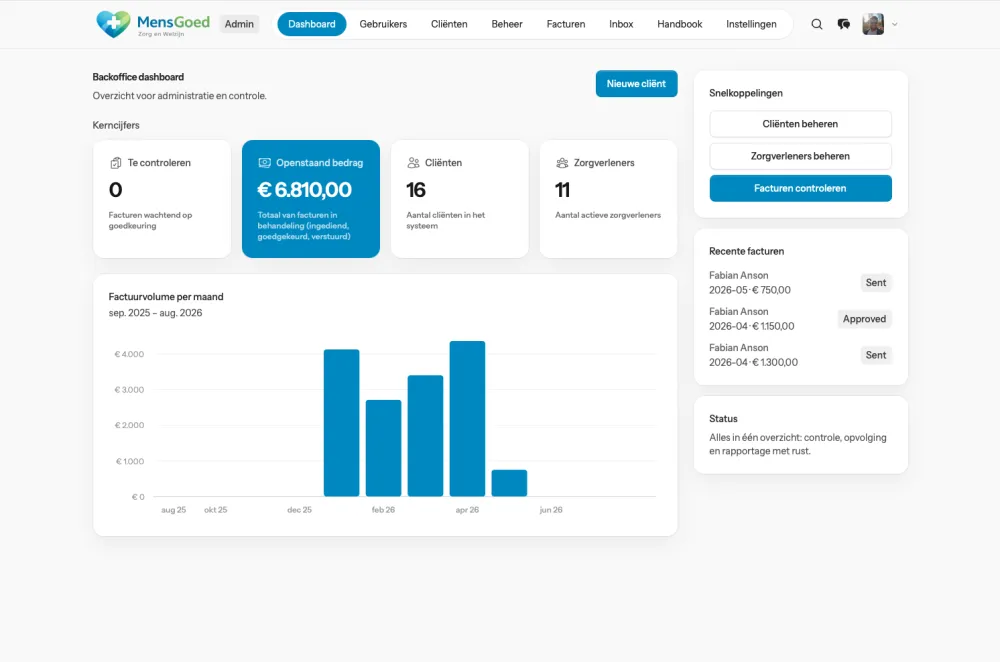Image resolution: width=1000 pixels, height=662 pixels.
Task: Go to the Dashboard tab
Action: point(312,24)
